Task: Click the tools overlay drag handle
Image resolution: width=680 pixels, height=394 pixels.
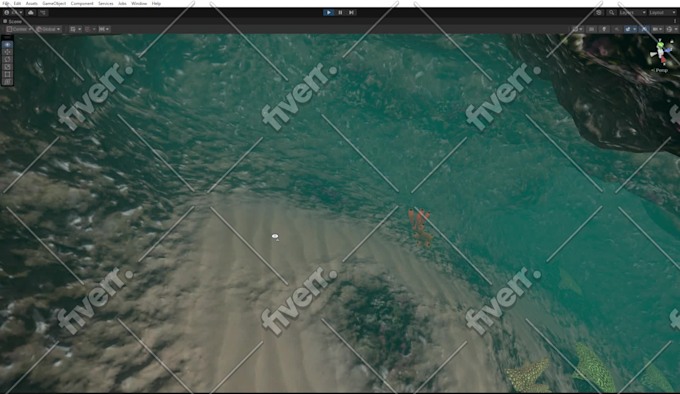Action: coord(7,38)
